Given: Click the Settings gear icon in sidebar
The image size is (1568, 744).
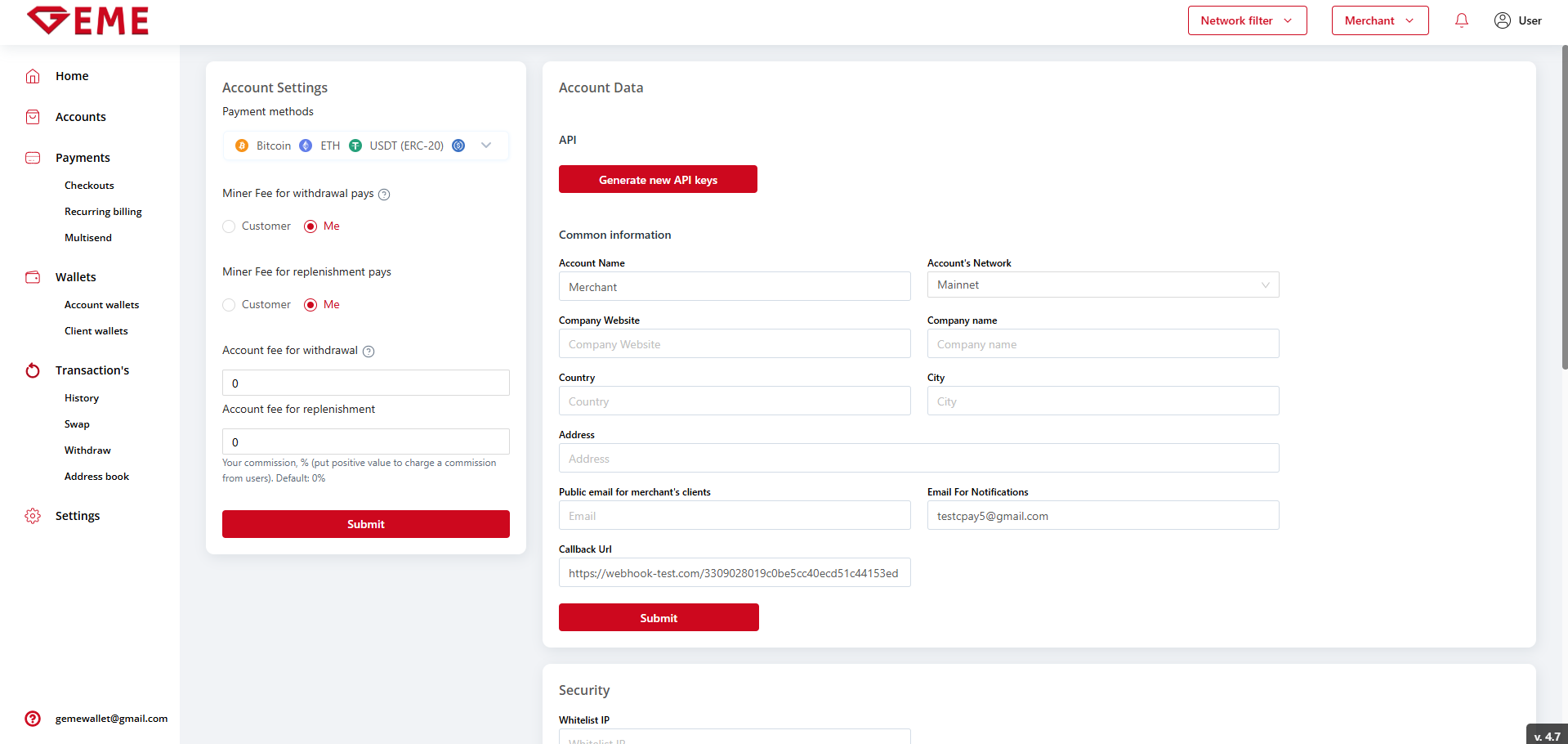Looking at the screenshot, I should click(33, 516).
